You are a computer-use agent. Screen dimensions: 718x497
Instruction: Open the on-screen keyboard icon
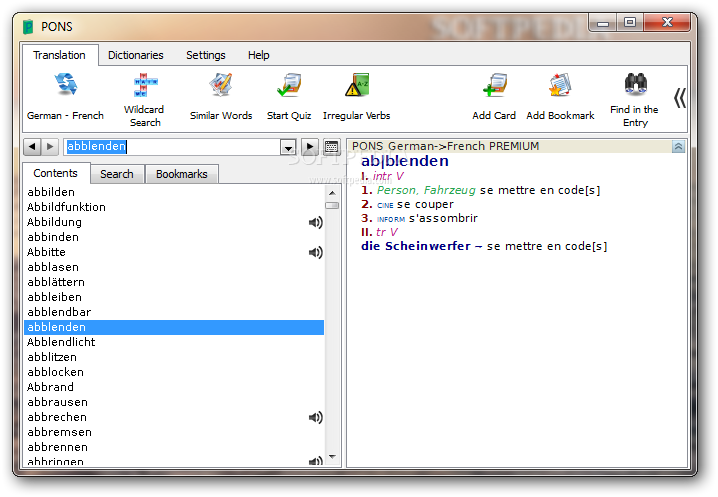click(331, 147)
